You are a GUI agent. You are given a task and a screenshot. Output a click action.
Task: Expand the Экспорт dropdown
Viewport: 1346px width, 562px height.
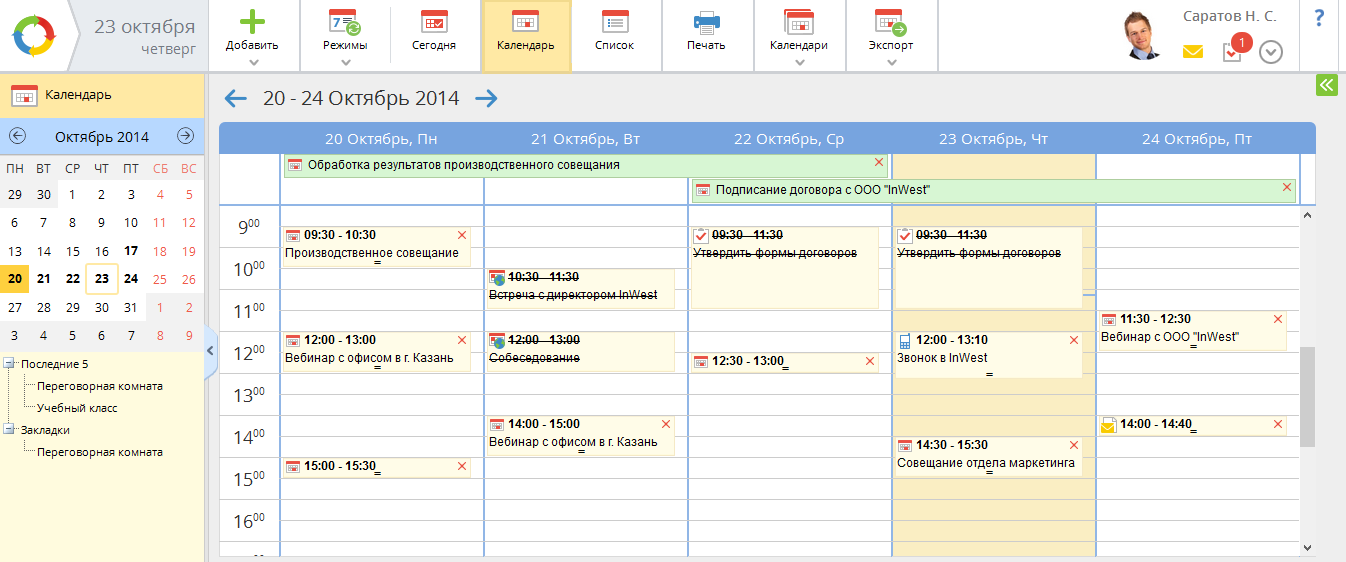coord(891,62)
